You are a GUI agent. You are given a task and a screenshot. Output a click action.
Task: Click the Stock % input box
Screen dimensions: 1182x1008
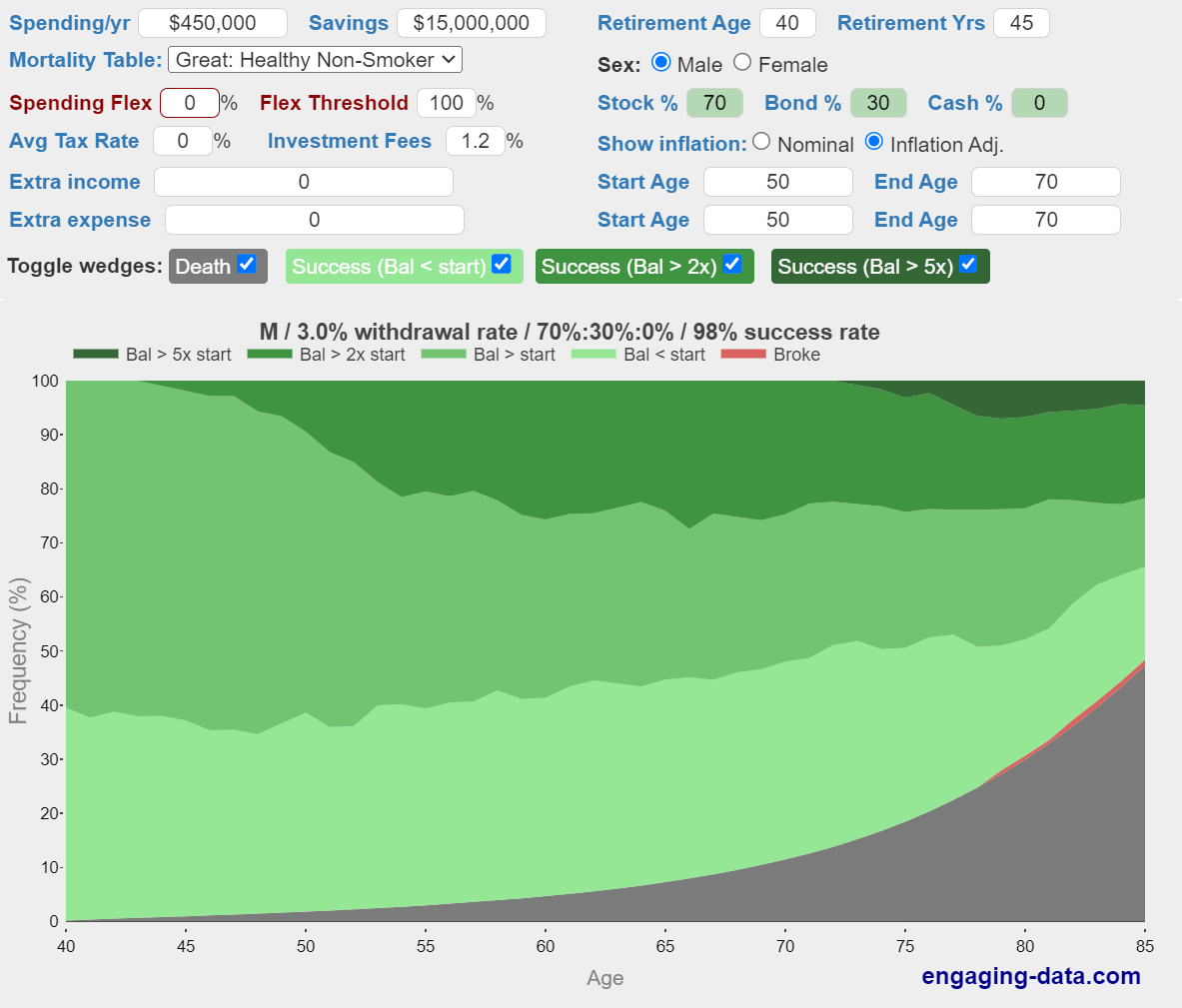tap(714, 103)
